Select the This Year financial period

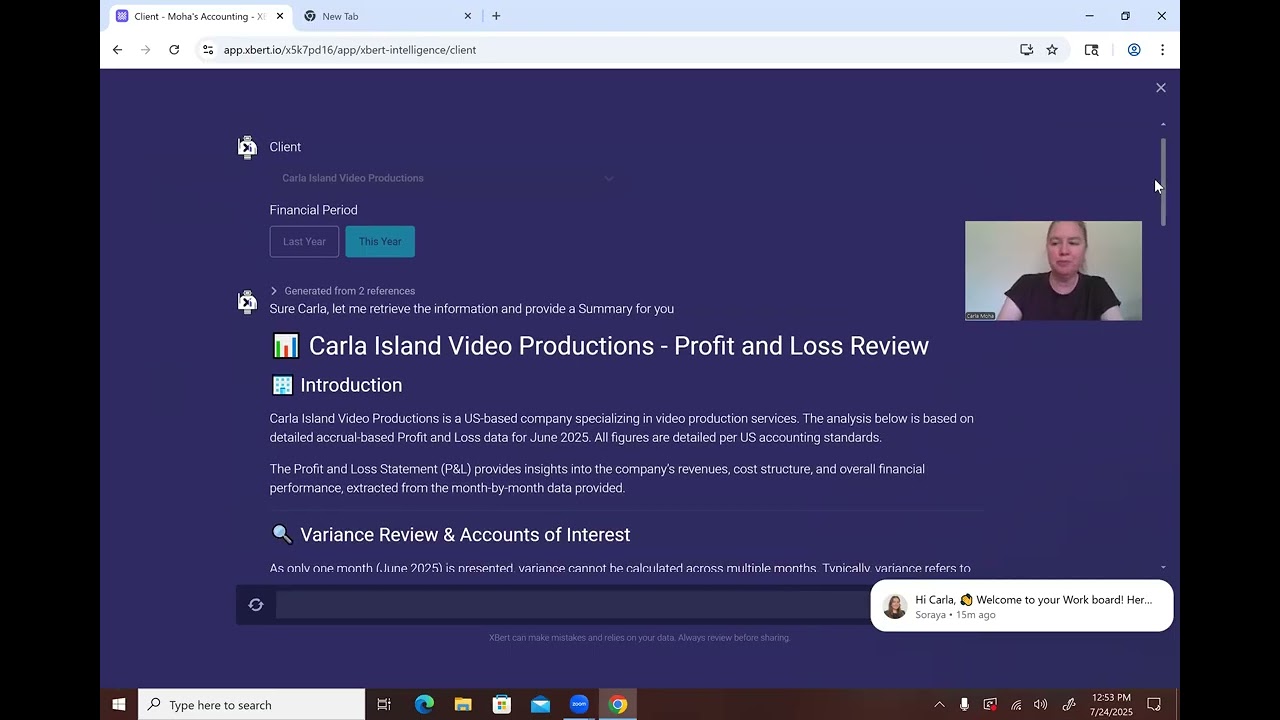(x=380, y=241)
